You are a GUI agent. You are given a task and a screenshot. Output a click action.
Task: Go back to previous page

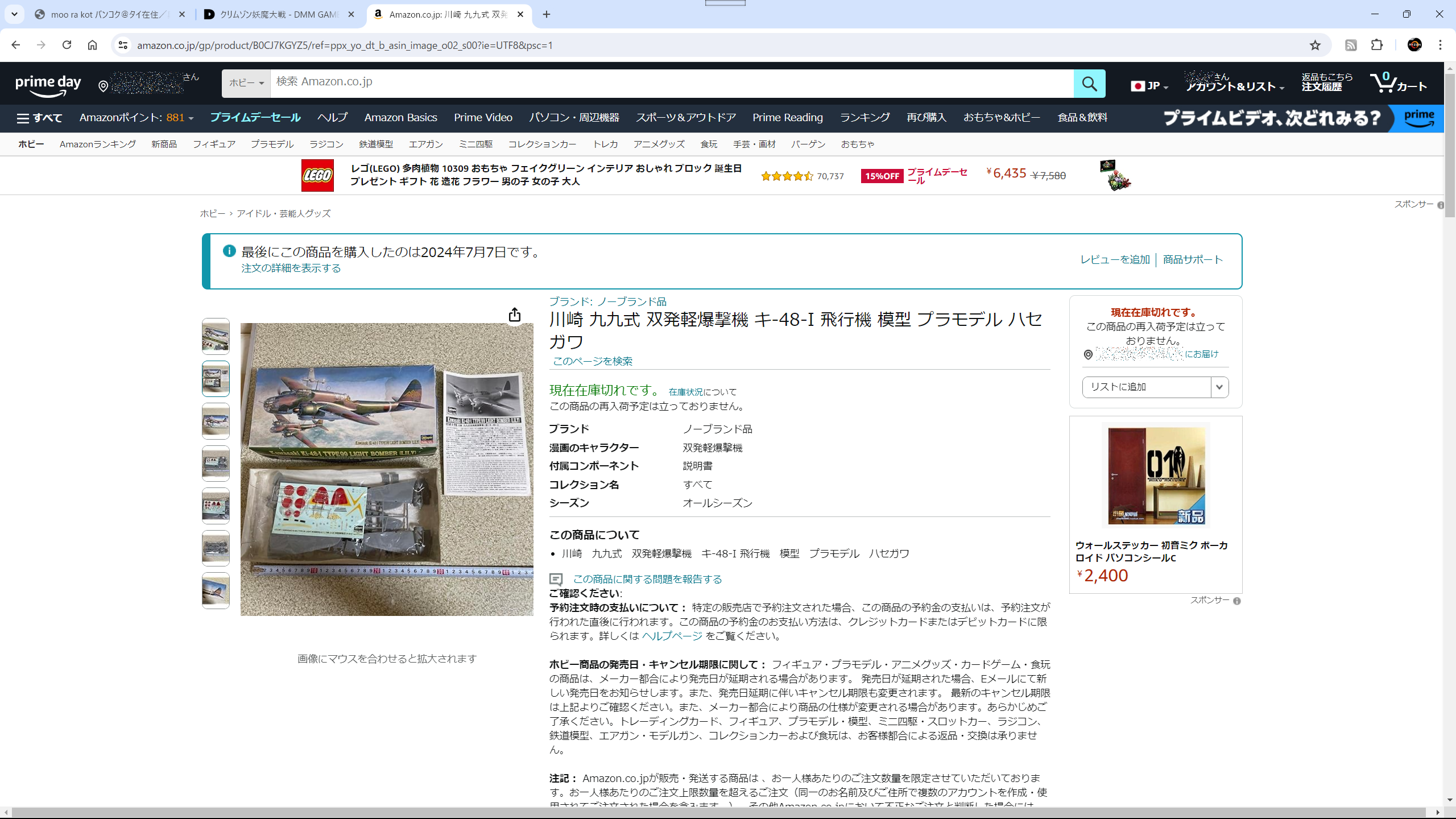click(x=15, y=45)
